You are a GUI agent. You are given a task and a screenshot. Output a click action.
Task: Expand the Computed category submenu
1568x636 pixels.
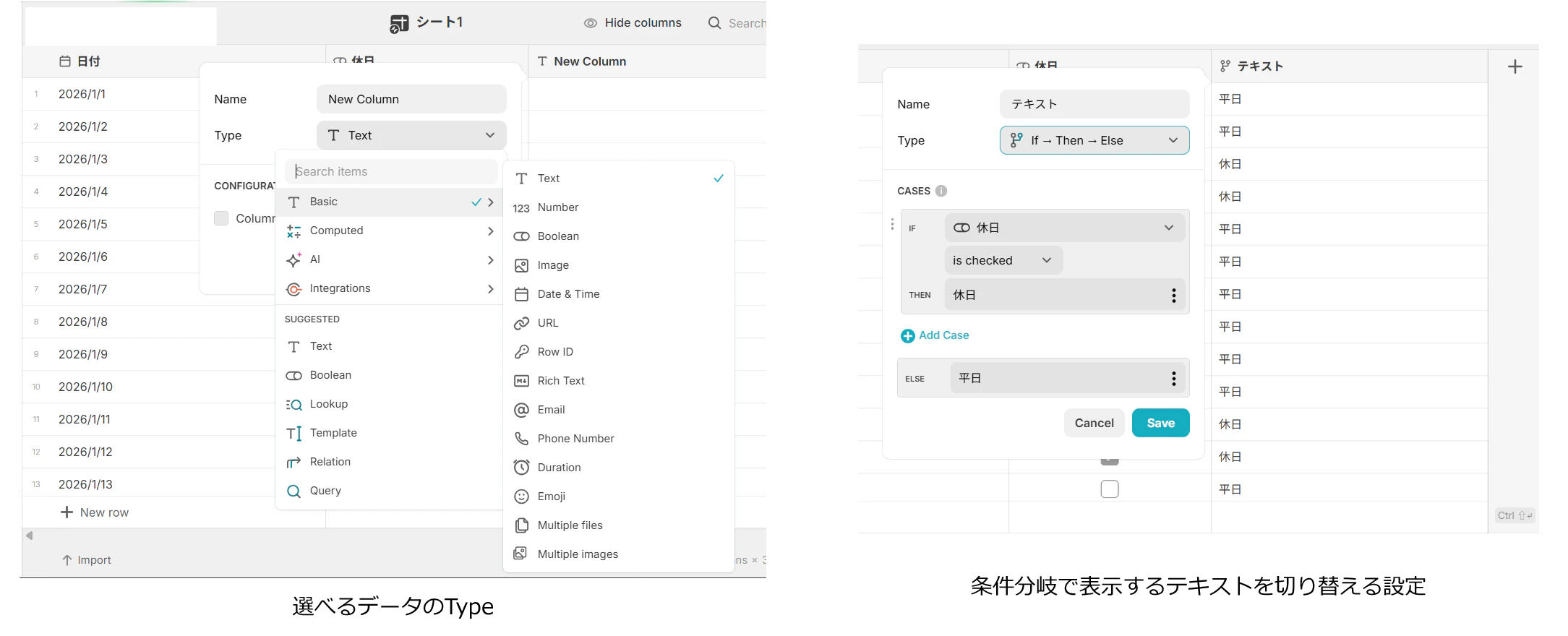coord(390,231)
